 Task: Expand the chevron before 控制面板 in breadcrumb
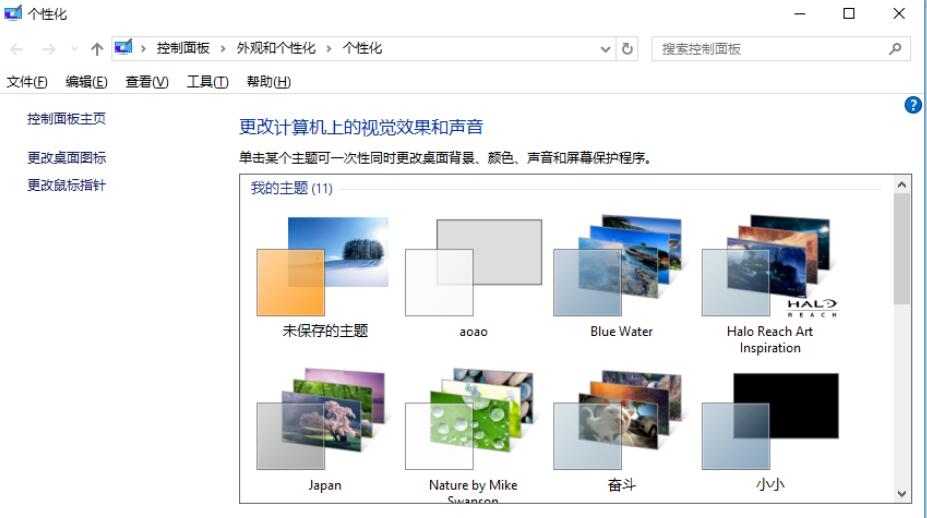(x=143, y=48)
